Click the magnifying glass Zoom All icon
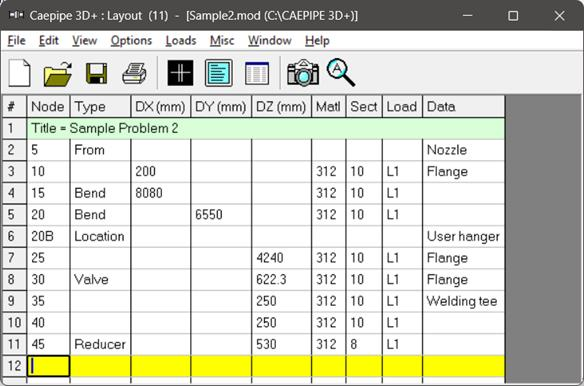The image size is (584, 386). click(x=341, y=73)
